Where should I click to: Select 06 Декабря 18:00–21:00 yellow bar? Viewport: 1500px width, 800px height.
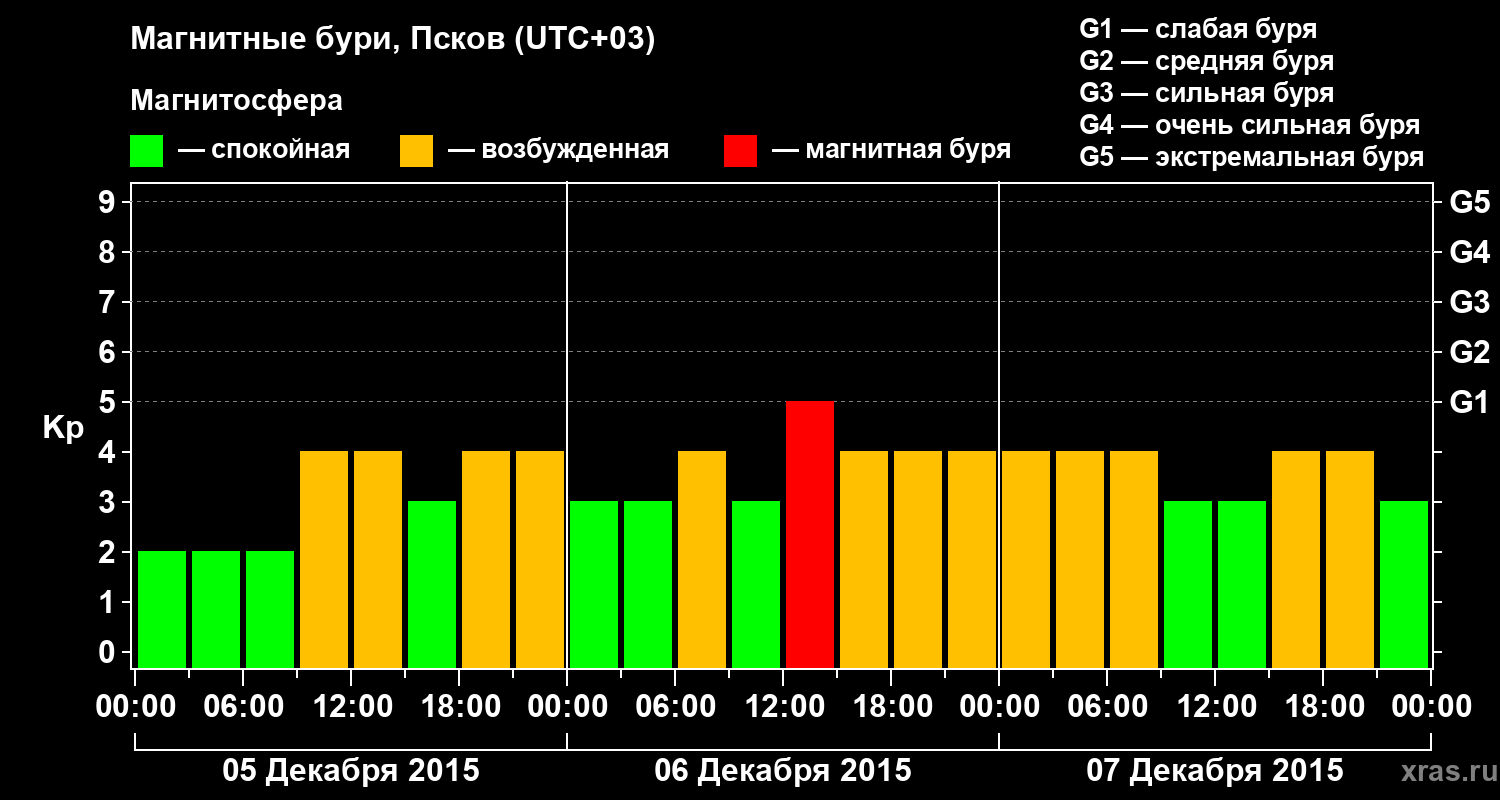coord(918,559)
